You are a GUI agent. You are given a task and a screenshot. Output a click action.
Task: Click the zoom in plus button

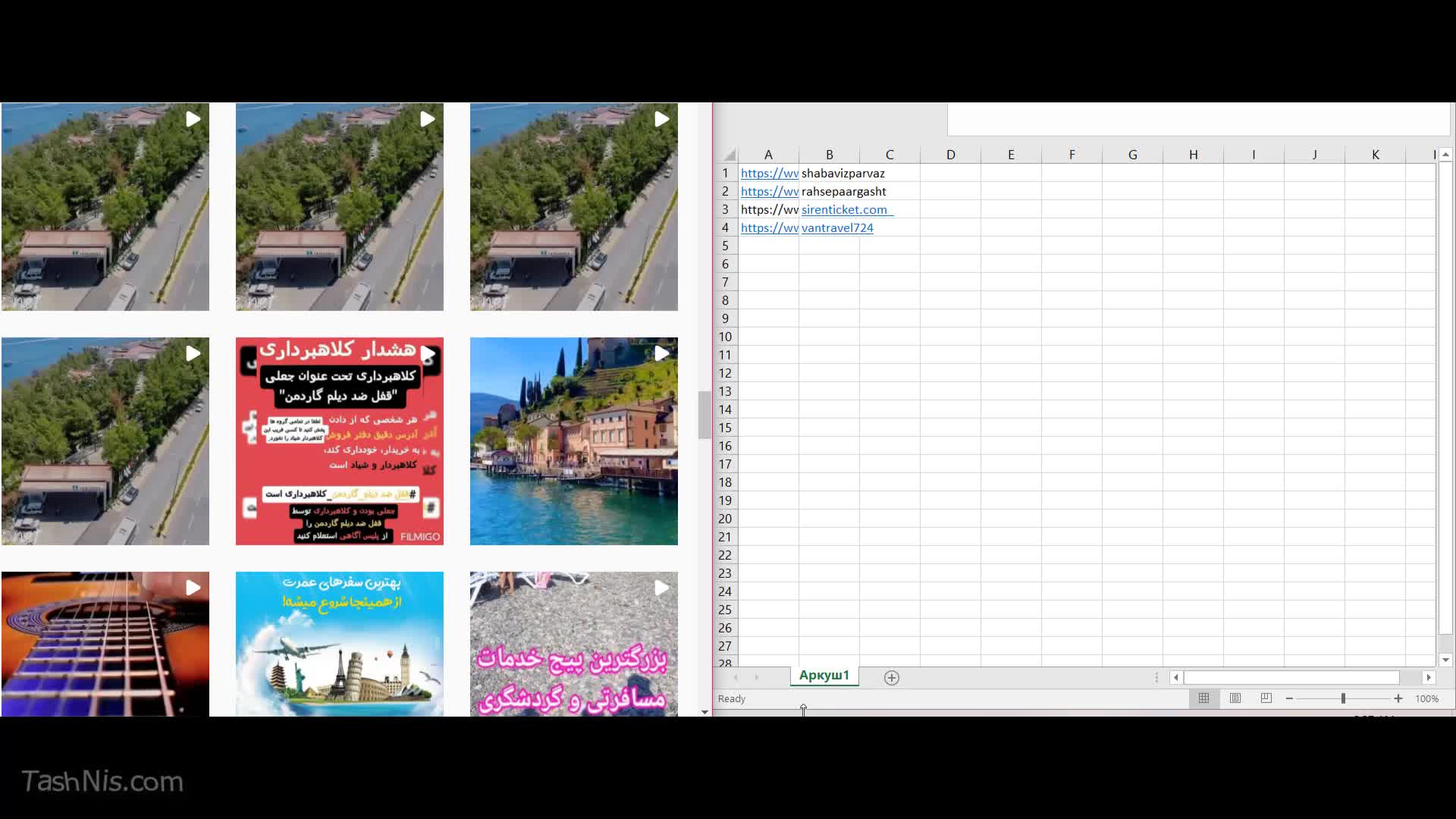tap(1398, 698)
